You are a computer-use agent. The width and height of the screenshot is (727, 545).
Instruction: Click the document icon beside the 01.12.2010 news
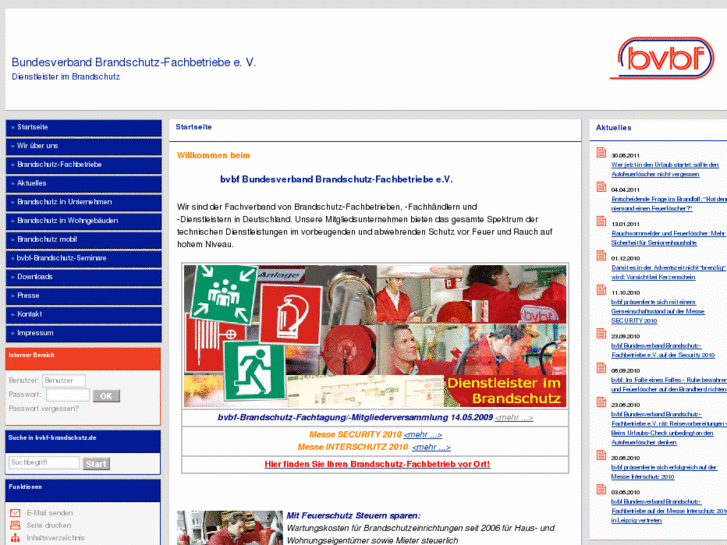601,256
